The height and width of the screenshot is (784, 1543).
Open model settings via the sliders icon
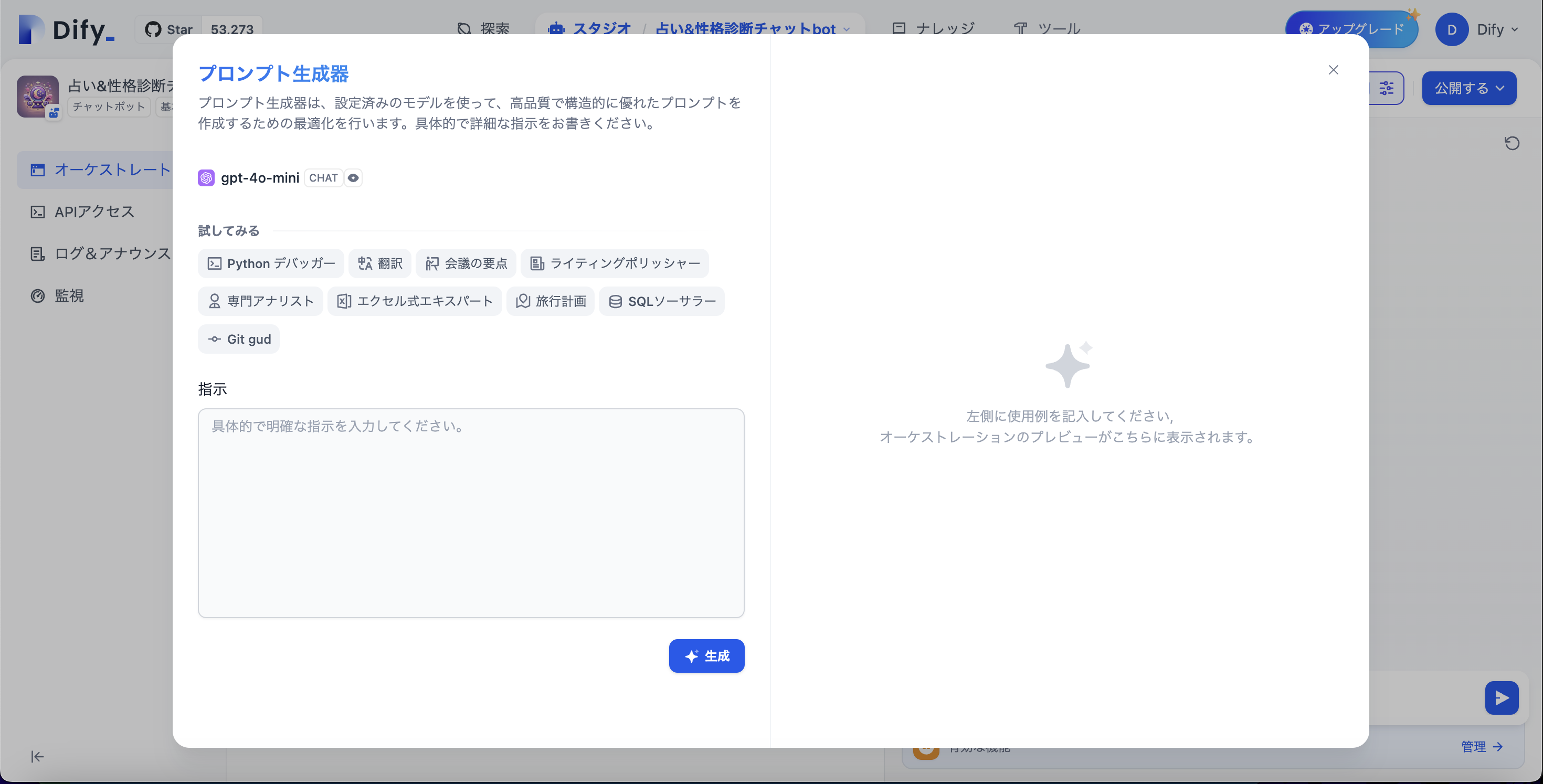tap(1387, 88)
